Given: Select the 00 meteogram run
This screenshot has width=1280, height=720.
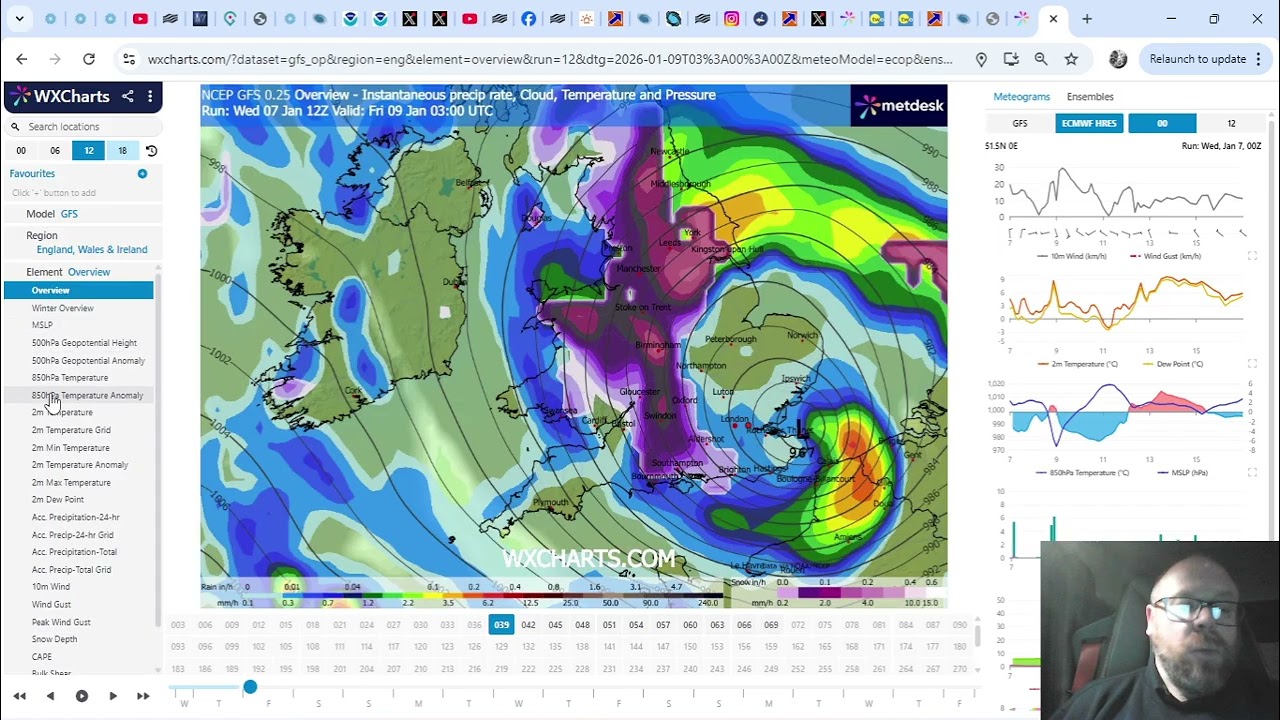Looking at the screenshot, I should 1162,124.
